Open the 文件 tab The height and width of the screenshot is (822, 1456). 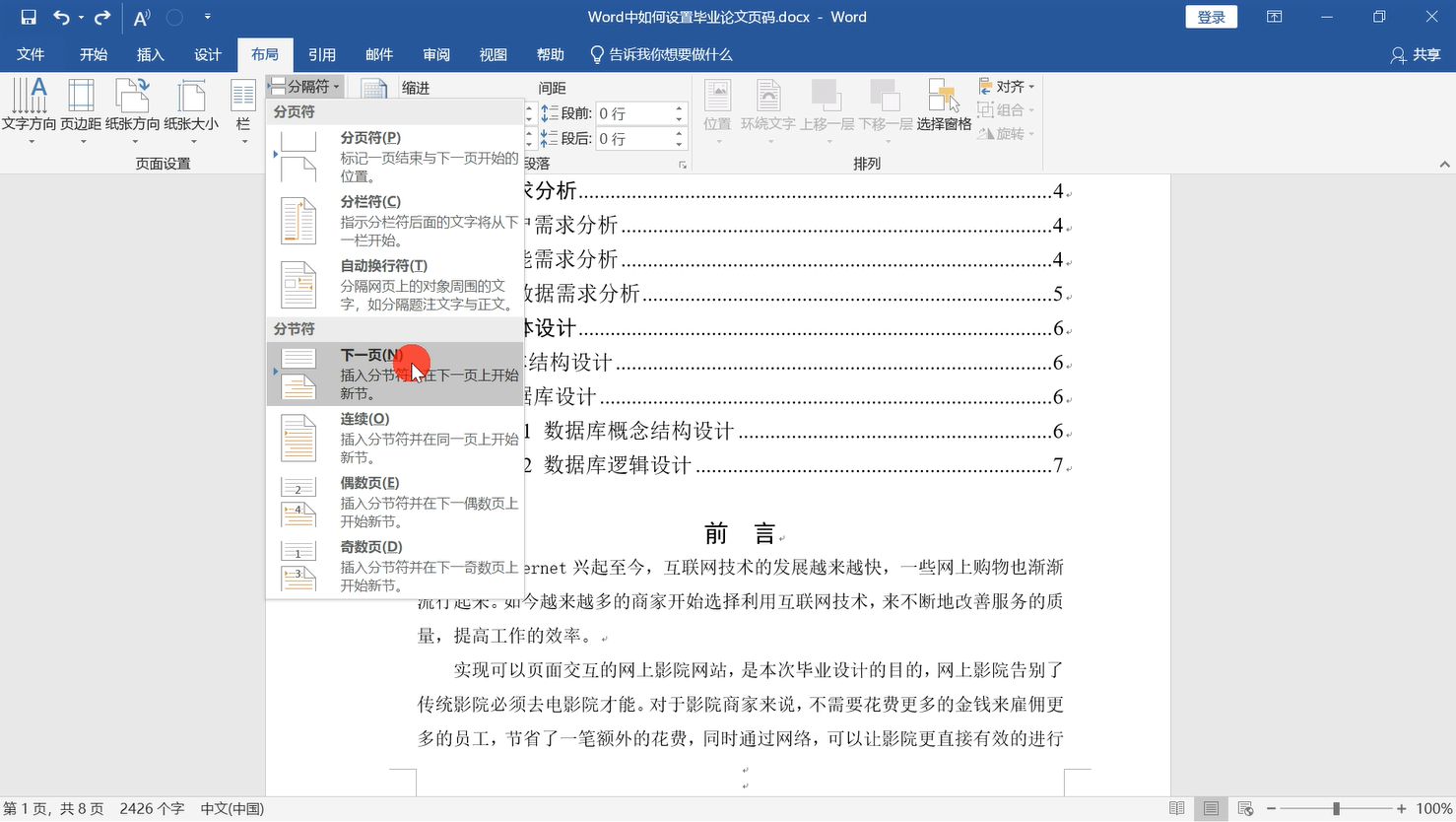point(31,54)
